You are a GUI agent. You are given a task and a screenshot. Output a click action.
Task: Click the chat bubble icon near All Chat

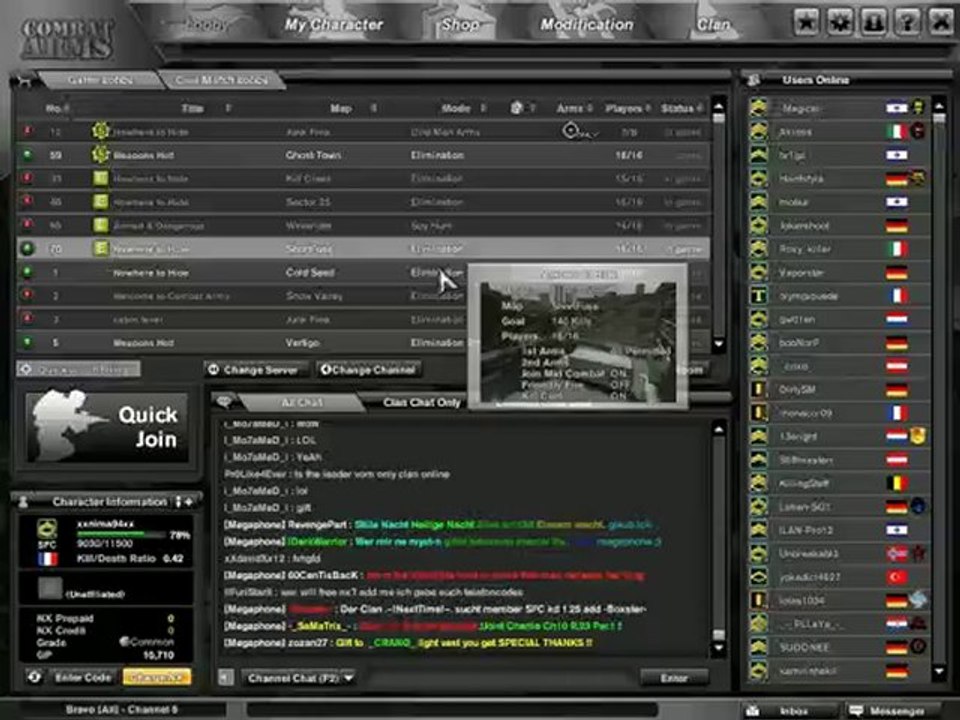[x=225, y=402]
